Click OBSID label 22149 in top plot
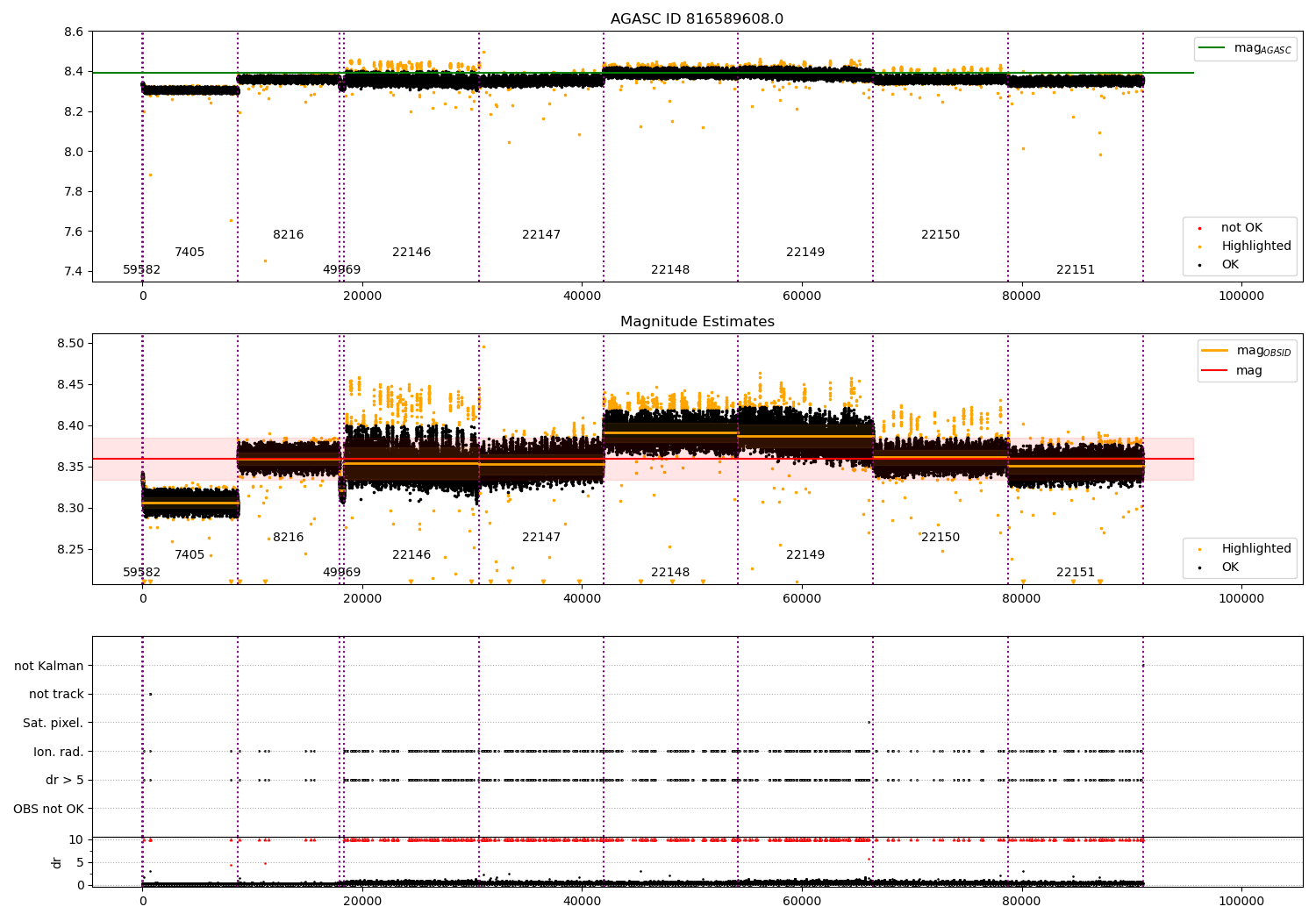 click(805, 253)
